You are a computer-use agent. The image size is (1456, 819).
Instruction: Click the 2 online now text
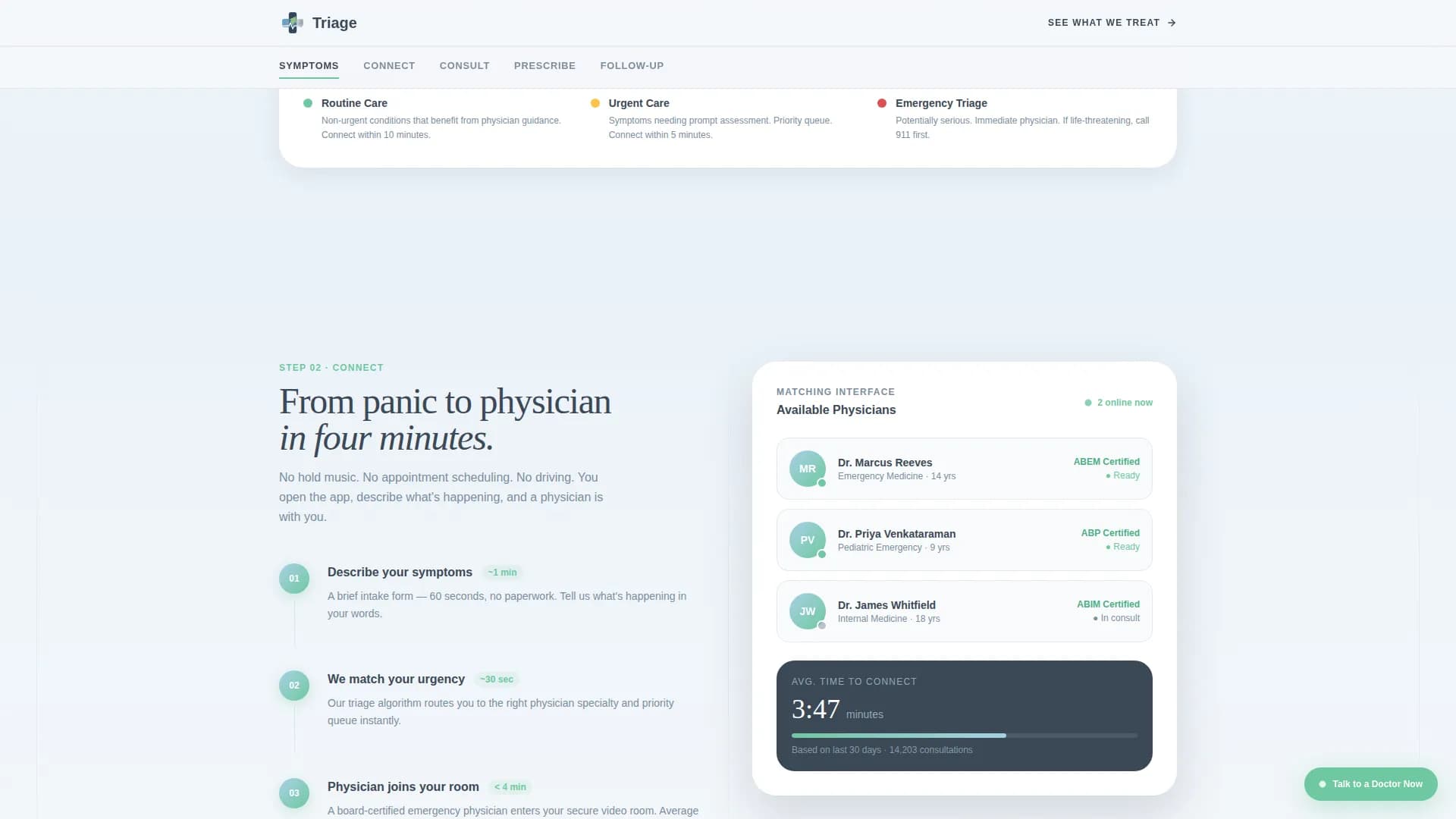(x=1125, y=403)
